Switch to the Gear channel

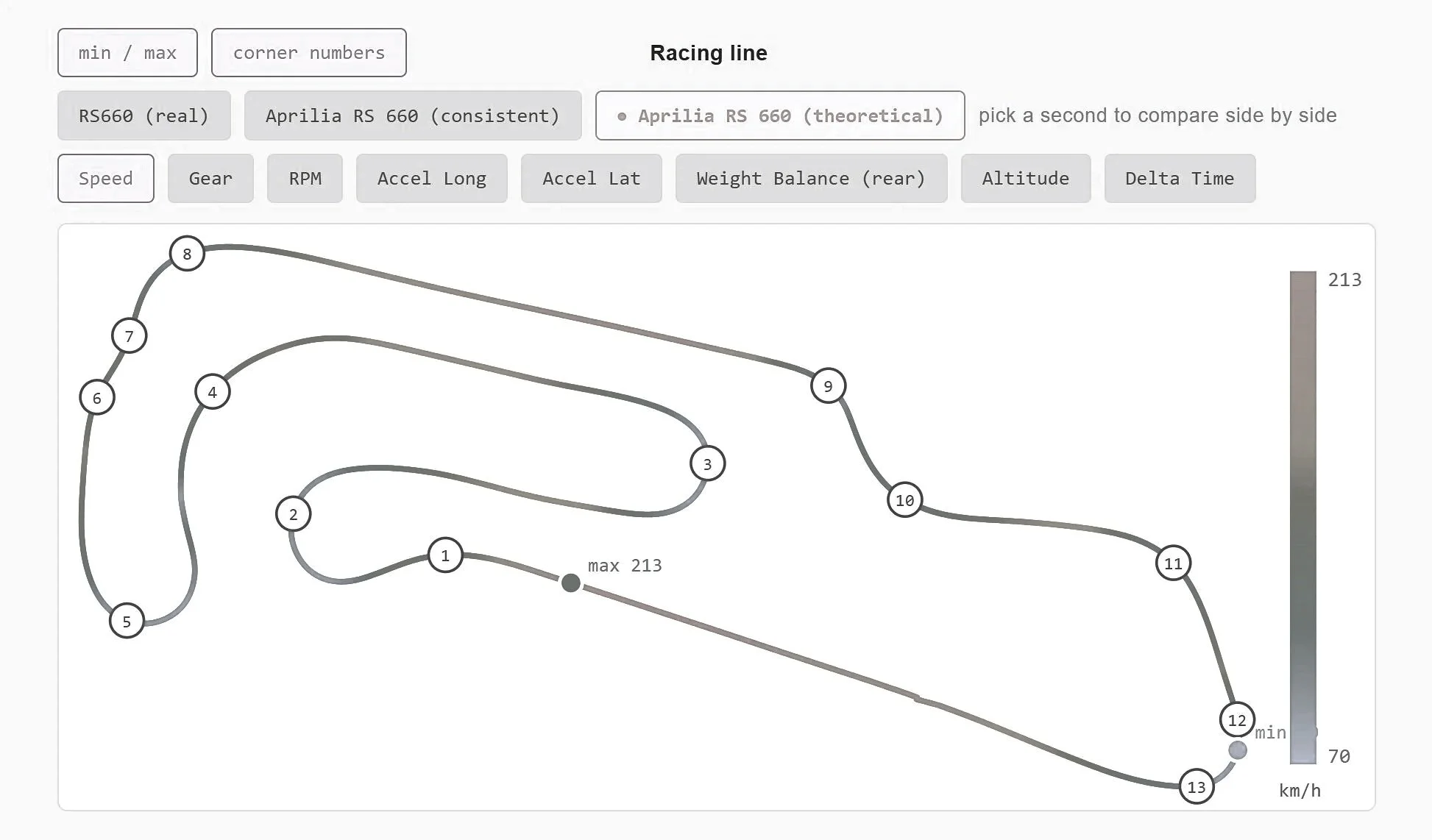click(210, 178)
